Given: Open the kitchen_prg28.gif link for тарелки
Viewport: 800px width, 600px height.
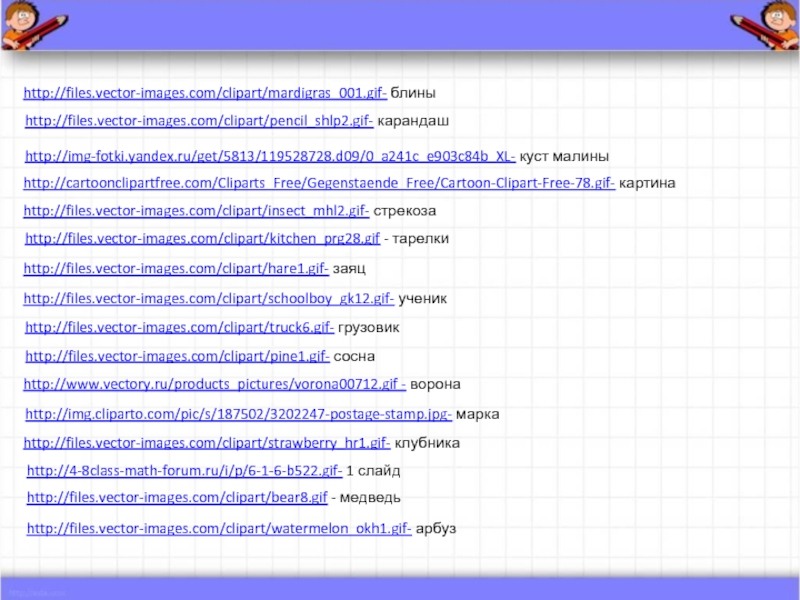Looking at the screenshot, I should point(202,239).
